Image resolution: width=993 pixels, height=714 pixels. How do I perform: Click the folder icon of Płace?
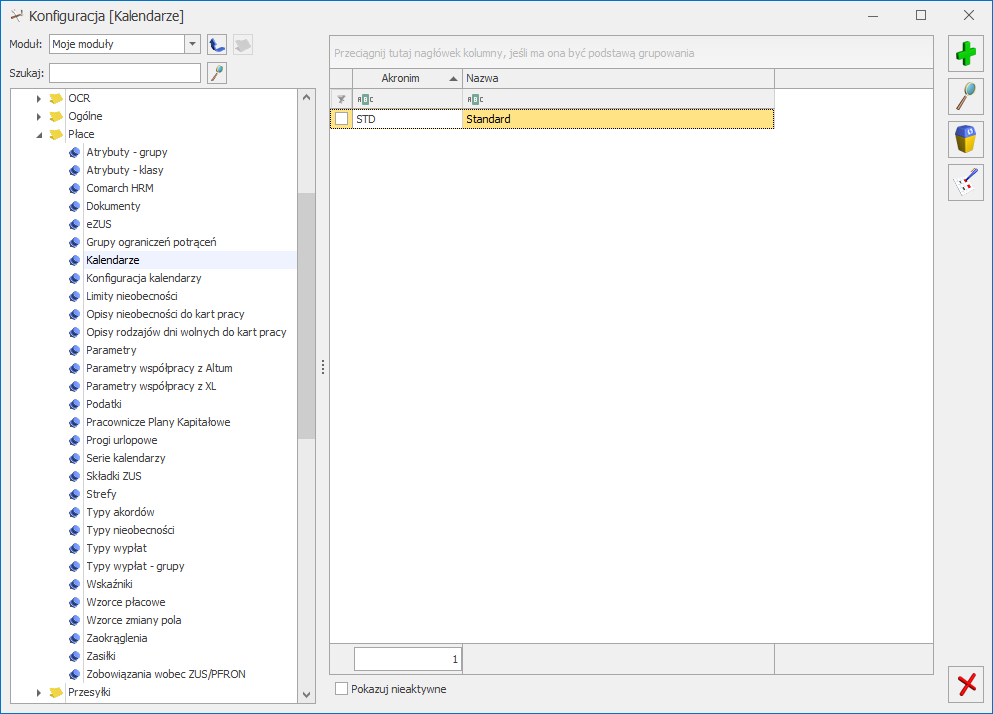tap(56, 134)
